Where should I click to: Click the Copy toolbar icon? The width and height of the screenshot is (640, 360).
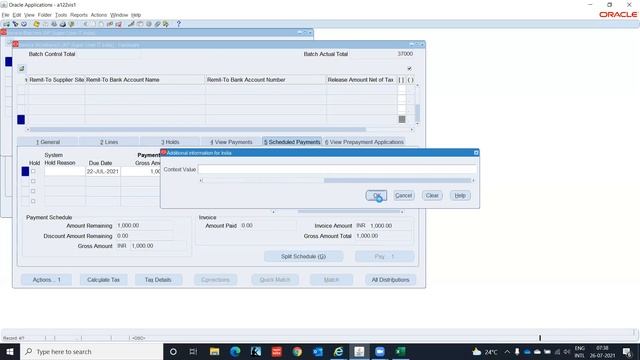93,24
